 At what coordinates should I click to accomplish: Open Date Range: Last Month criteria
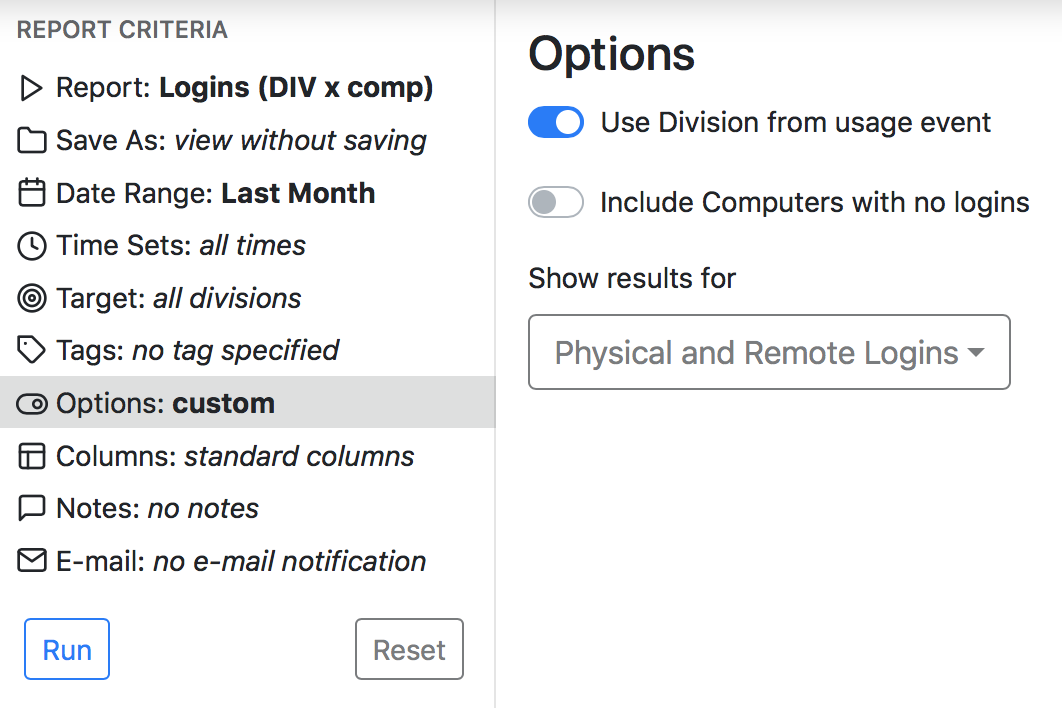point(215,193)
